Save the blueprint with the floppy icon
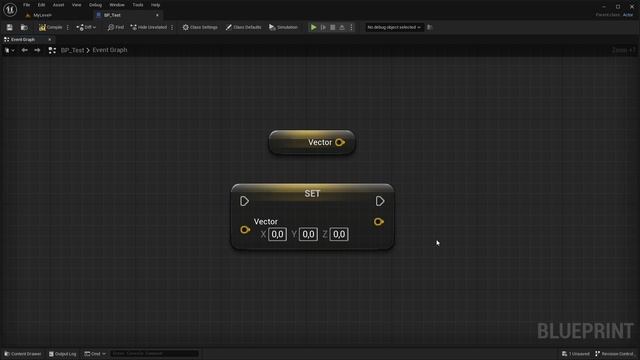 click(9, 27)
